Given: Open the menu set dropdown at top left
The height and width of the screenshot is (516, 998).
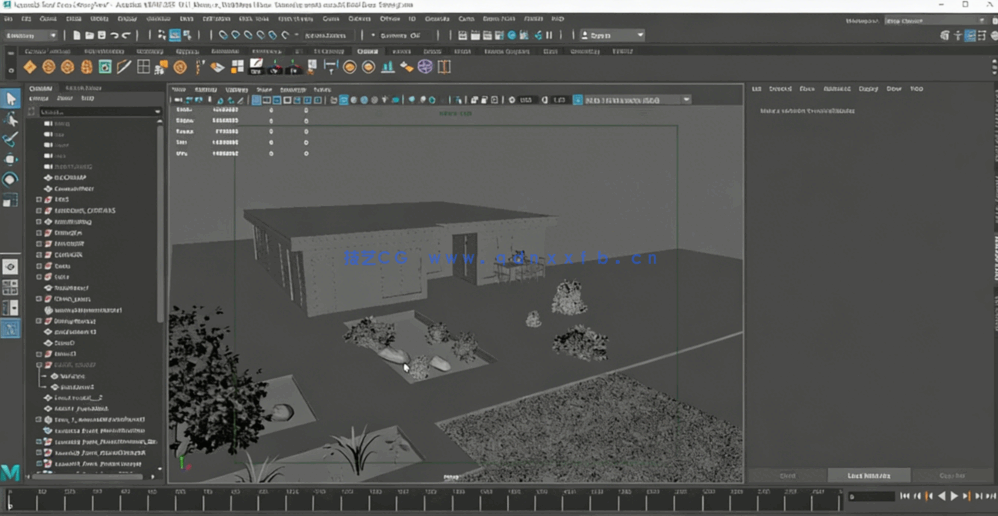Looking at the screenshot, I should (x=31, y=35).
